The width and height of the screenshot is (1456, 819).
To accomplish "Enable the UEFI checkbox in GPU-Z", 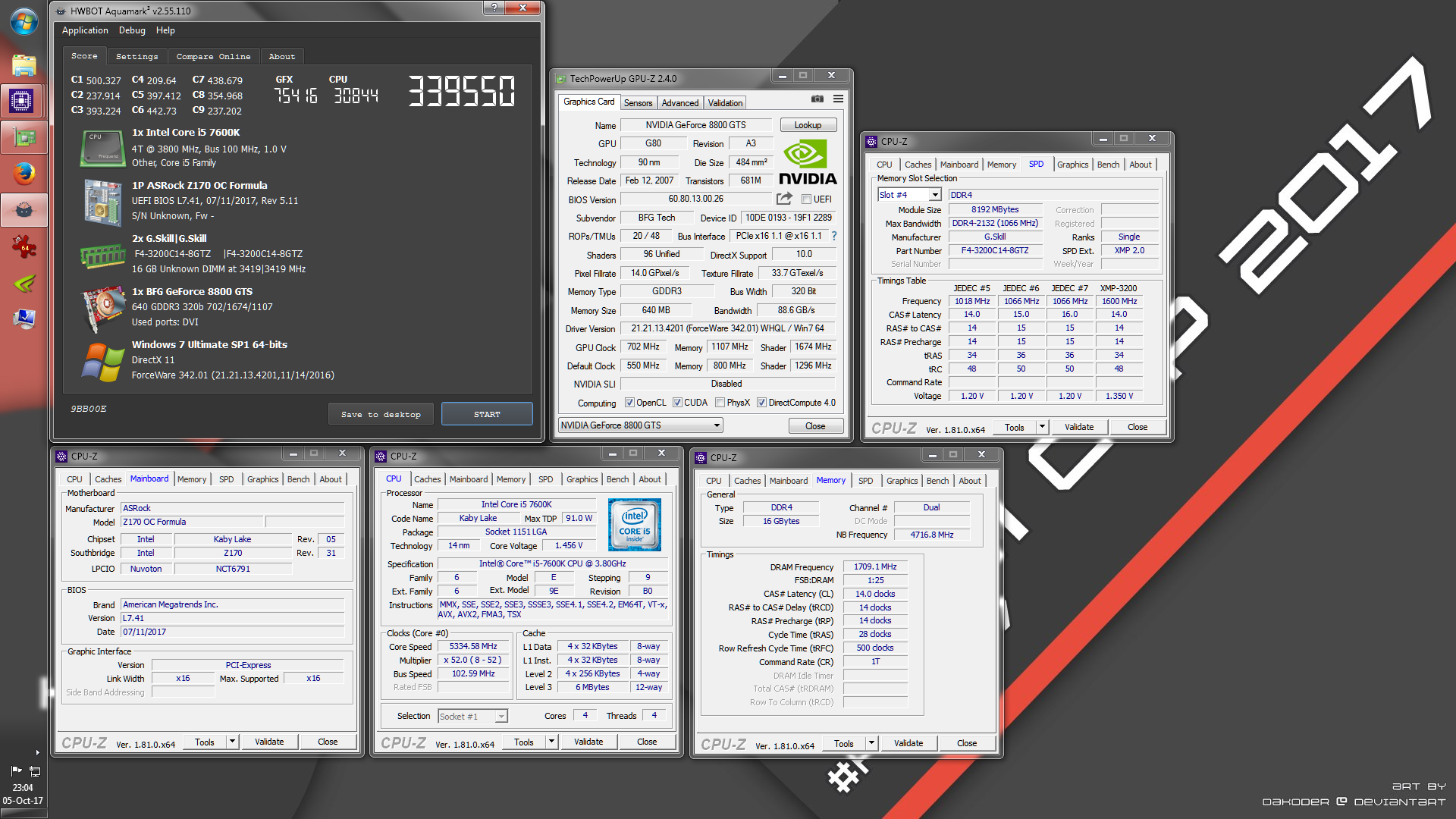I will pyautogui.click(x=806, y=199).
